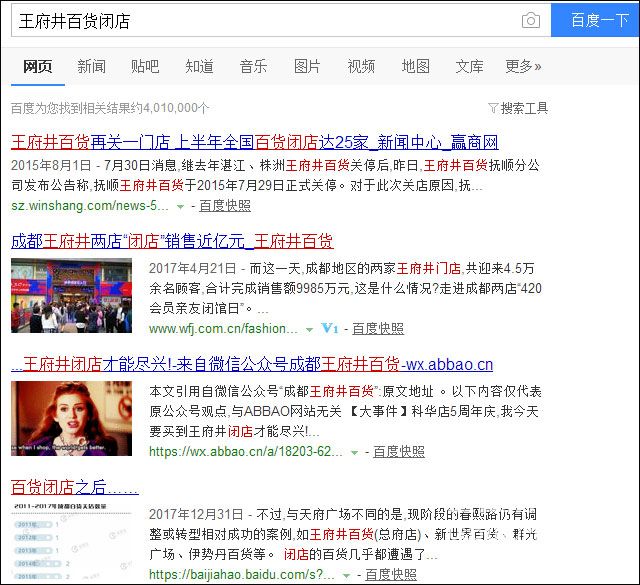Image resolution: width=640 pixels, height=585 pixels.
Task: Select the 网页 tab
Action: (38, 66)
